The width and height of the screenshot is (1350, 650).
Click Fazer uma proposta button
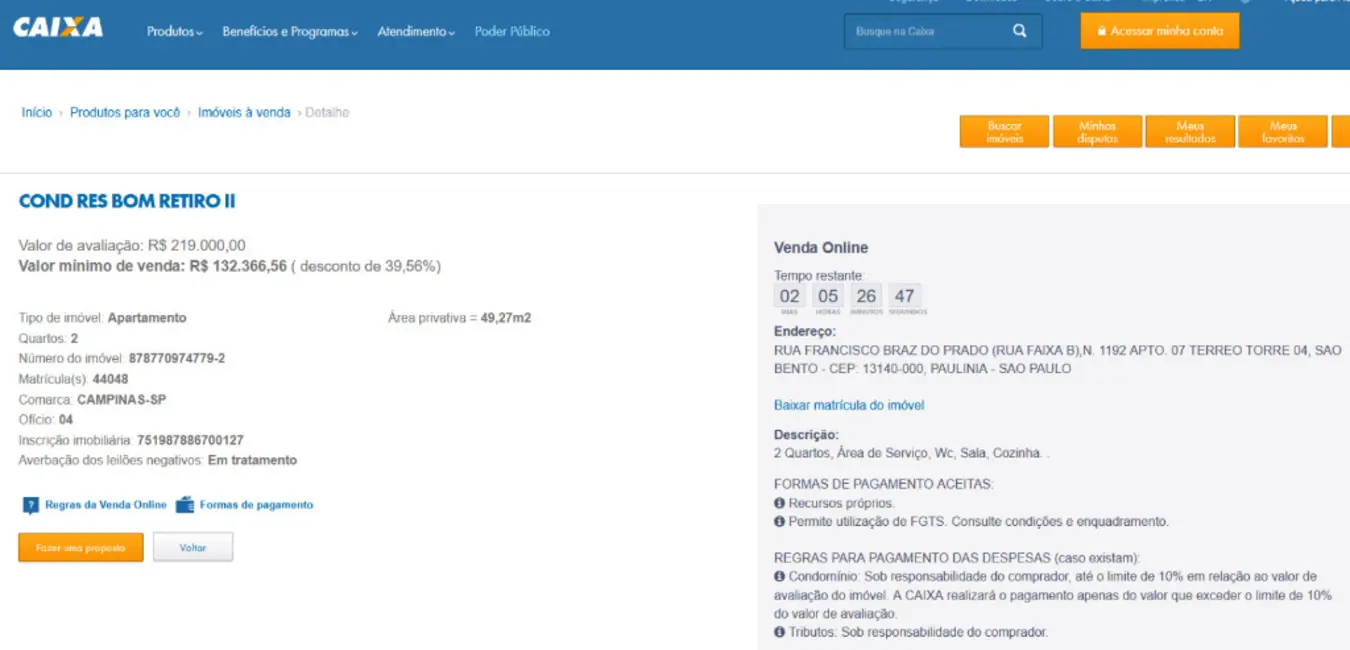tap(81, 548)
